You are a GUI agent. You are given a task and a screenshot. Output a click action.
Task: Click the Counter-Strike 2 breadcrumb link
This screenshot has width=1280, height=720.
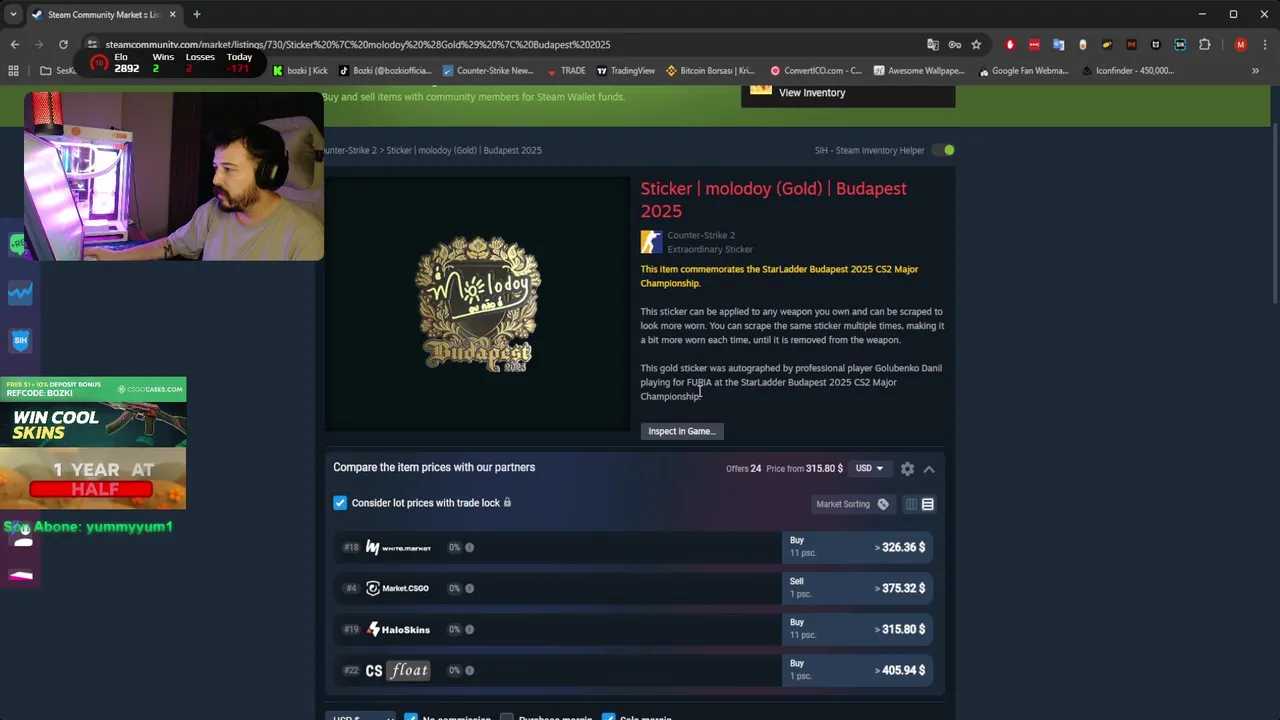[350, 150]
